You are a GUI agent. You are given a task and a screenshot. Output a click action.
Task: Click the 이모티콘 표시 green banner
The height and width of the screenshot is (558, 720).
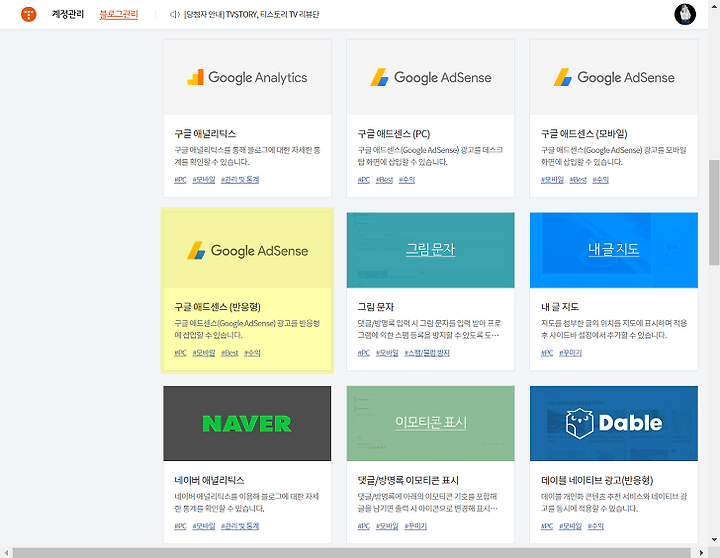(x=430, y=423)
